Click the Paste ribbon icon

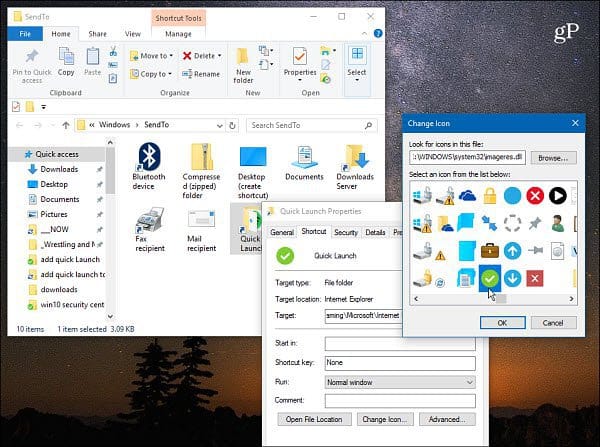(x=92, y=57)
